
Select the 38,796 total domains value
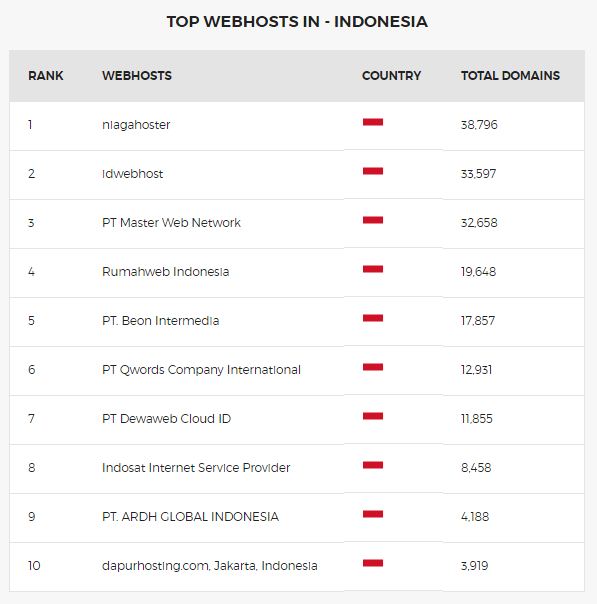pos(479,125)
